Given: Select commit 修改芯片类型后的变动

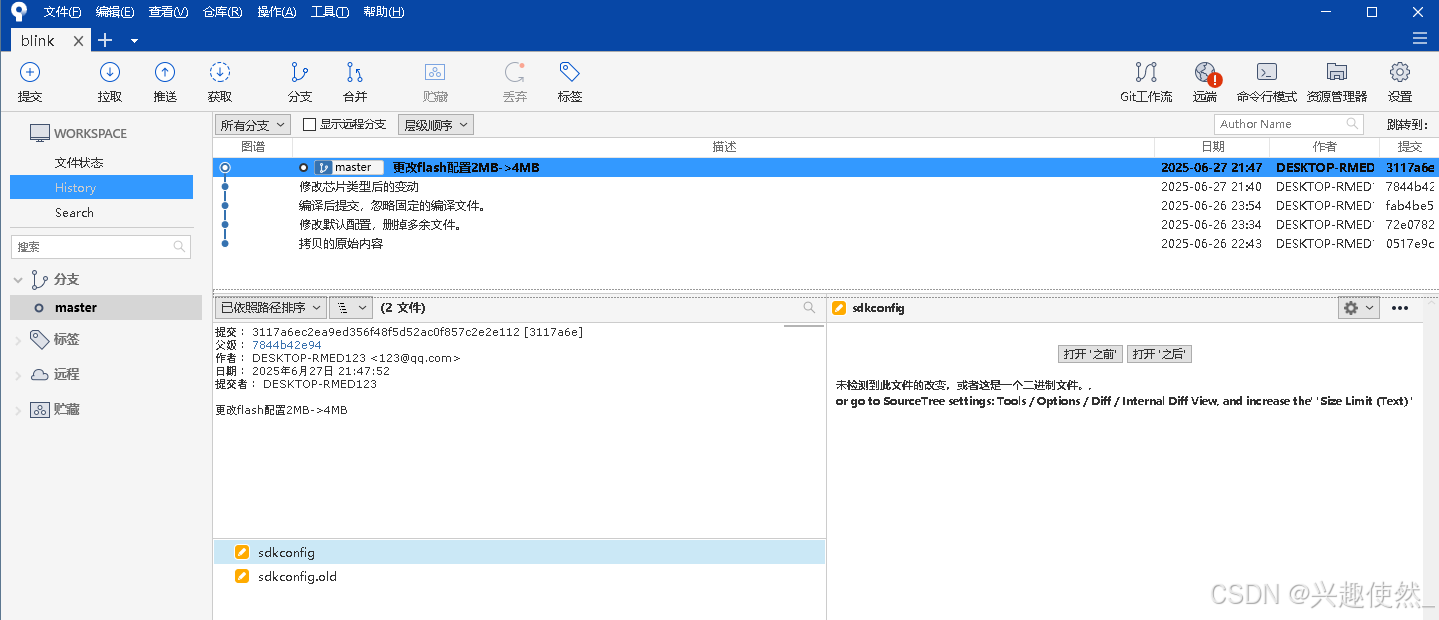Looking at the screenshot, I should (825, 186).
